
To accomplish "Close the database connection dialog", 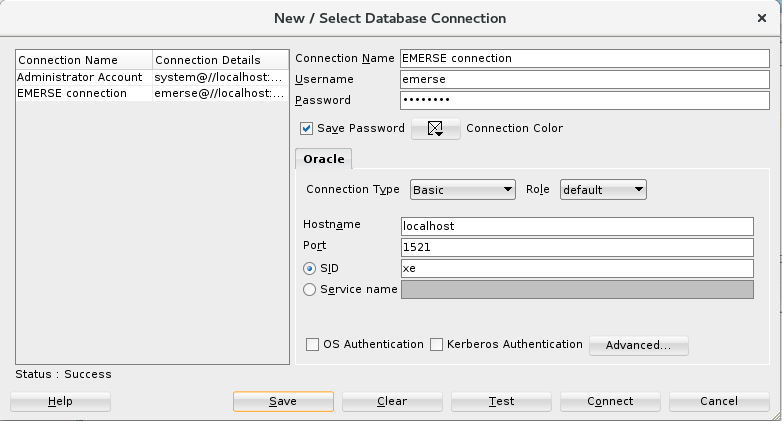I will pos(762,18).
